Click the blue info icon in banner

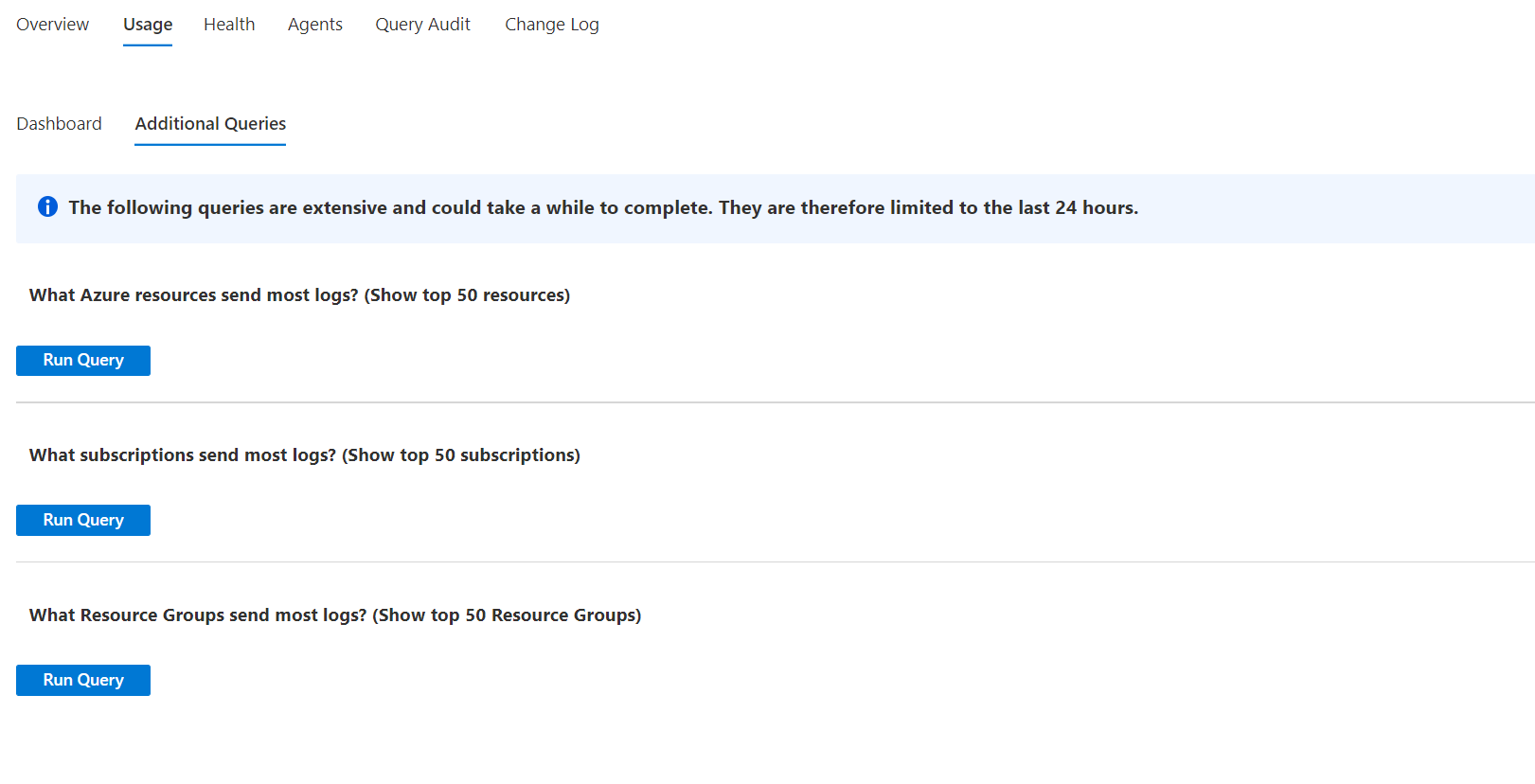pos(47,206)
